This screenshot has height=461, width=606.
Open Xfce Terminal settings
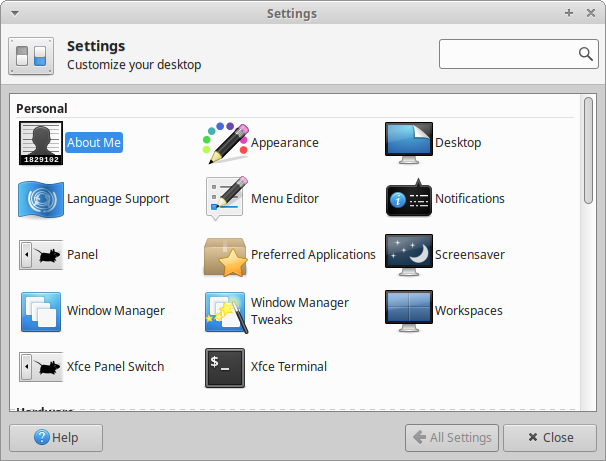pyautogui.click(x=226, y=367)
